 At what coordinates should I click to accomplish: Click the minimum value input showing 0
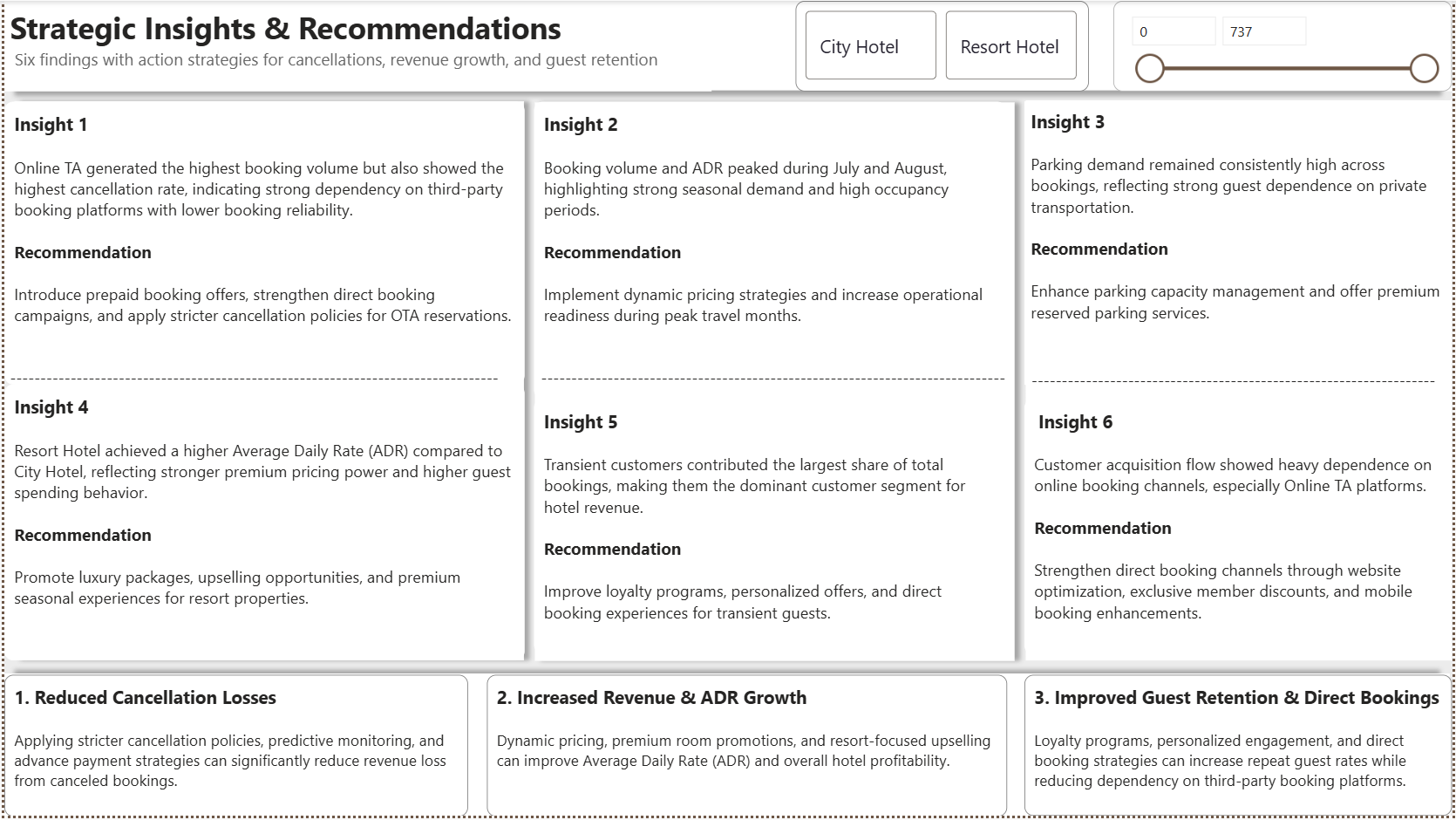coord(1174,32)
